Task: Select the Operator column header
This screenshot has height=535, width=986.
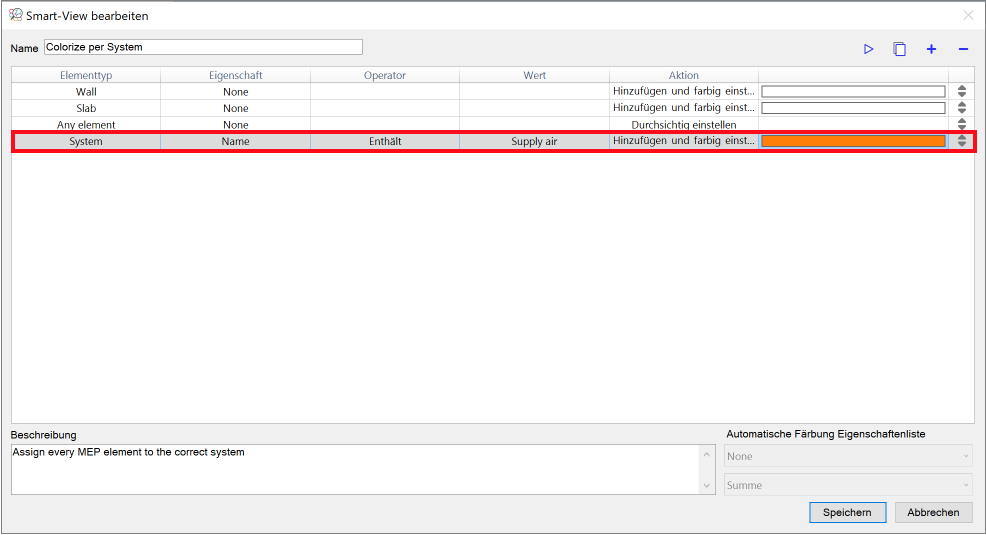Action: (x=385, y=75)
